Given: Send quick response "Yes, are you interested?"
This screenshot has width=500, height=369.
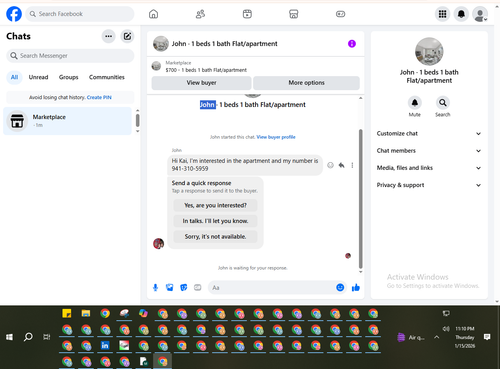Looking at the screenshot, I should 215,205.
